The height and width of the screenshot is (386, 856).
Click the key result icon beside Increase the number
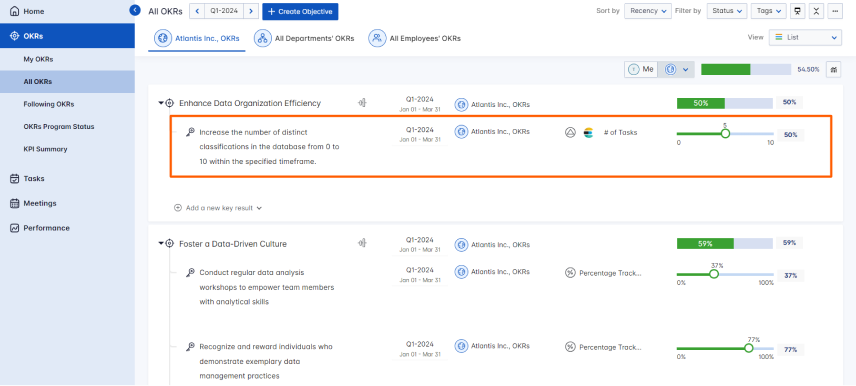(191, 132)
